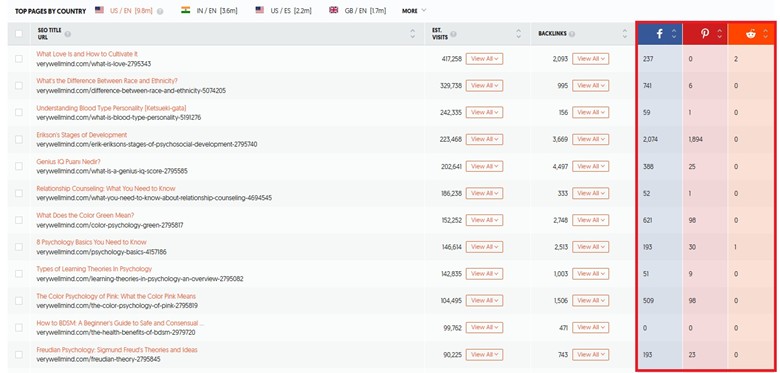This screenshot has width=780, height=373.
Task: Click URL verywellmind.com/color-psychology-green-2795817
Action: (x=110, y=225)
